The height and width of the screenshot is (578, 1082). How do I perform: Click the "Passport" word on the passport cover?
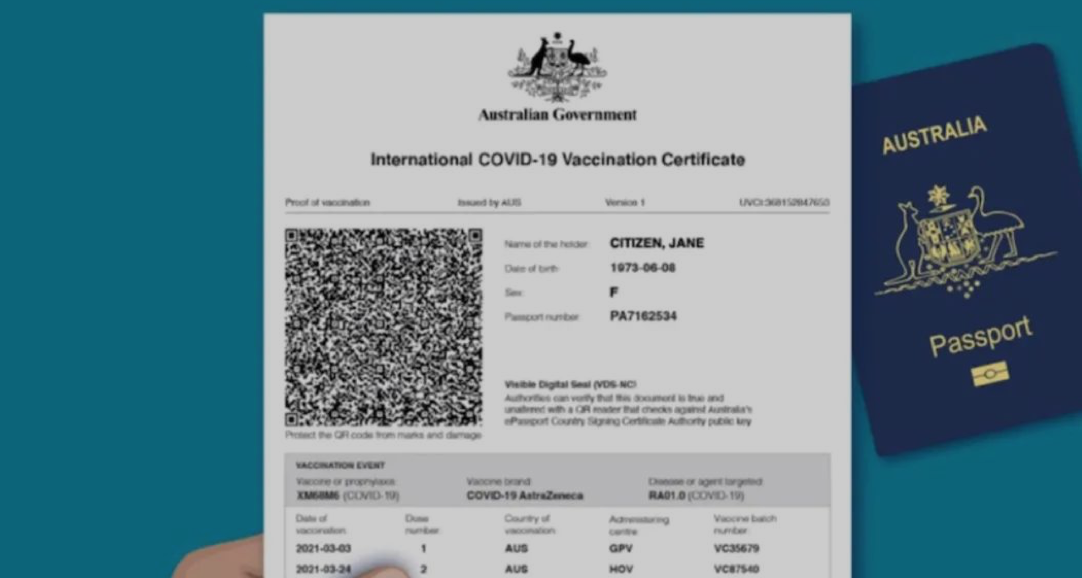click(x=981, y=336)
